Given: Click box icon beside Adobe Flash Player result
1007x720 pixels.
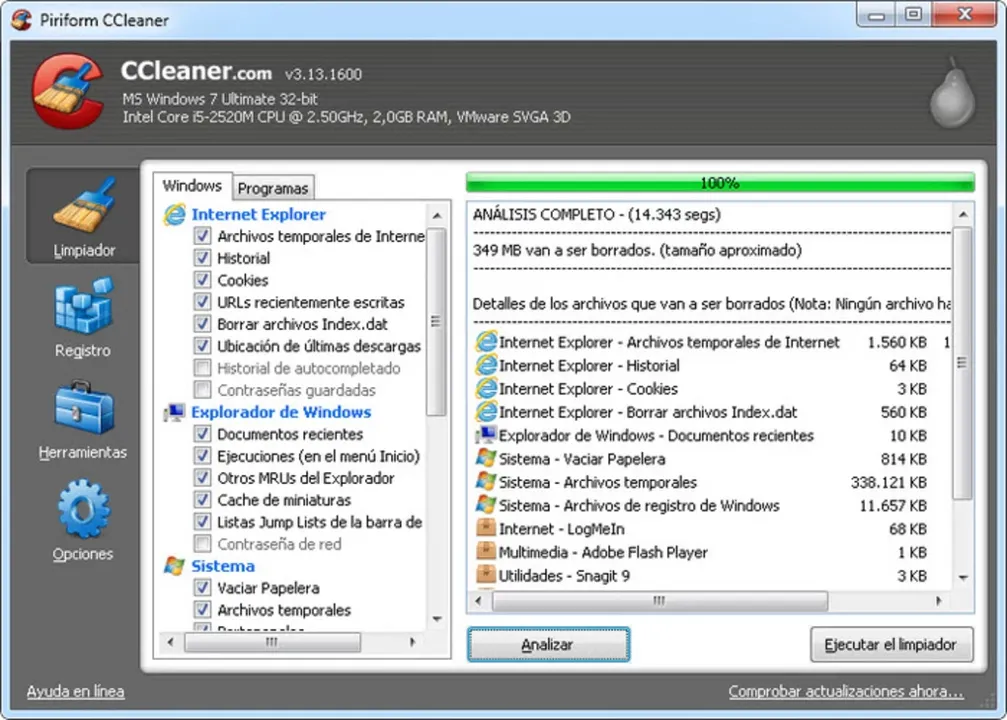Looking at the screenshot, I should coord(486,552).
